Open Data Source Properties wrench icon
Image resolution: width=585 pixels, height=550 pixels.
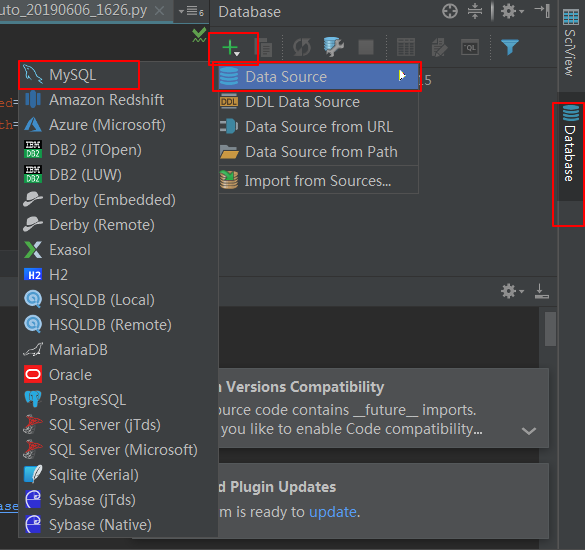(334, 47)
